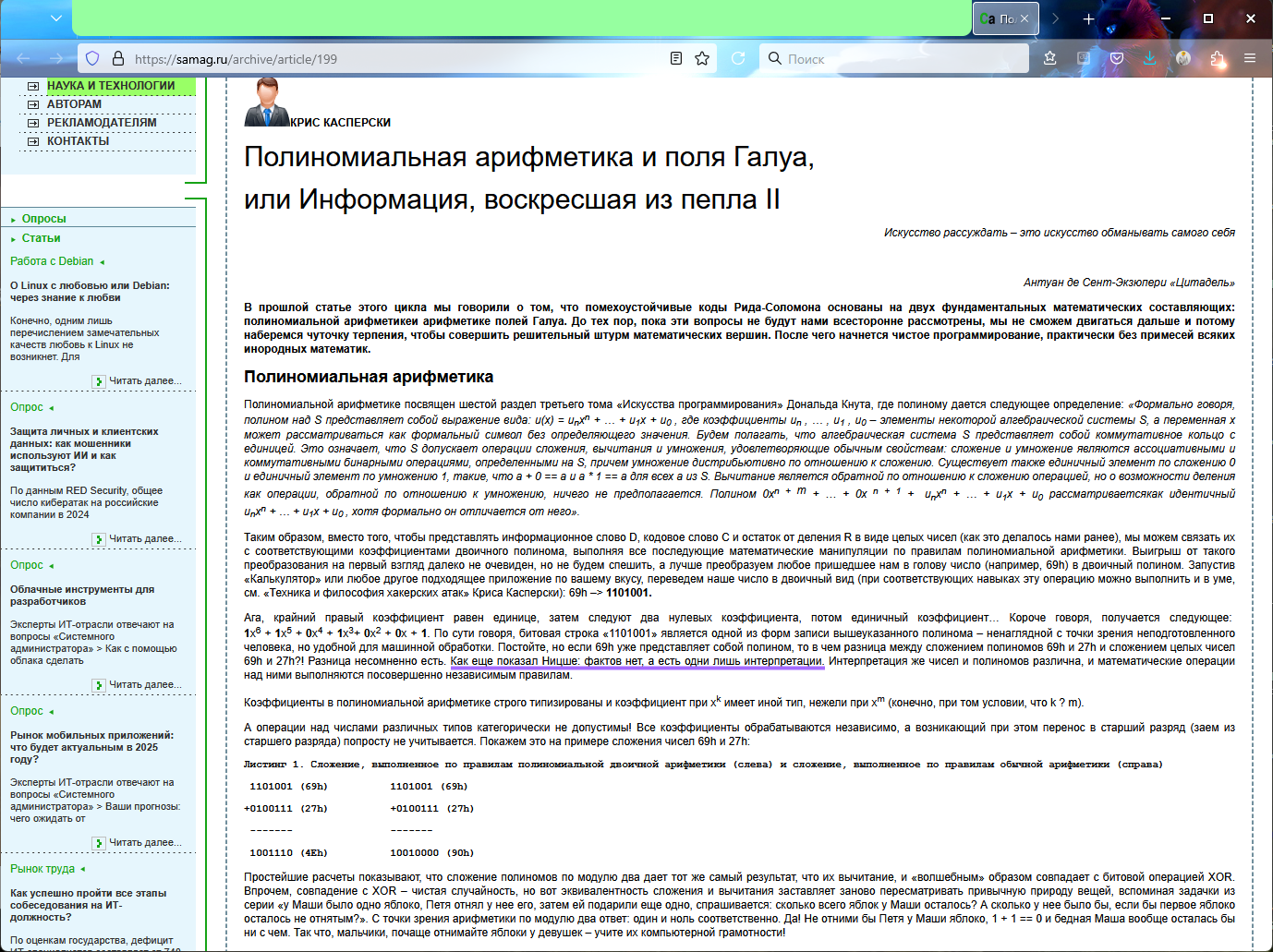This screenshot has height=952, width=1273.
Task: Show site security padlock info
Action: [118, 58]
